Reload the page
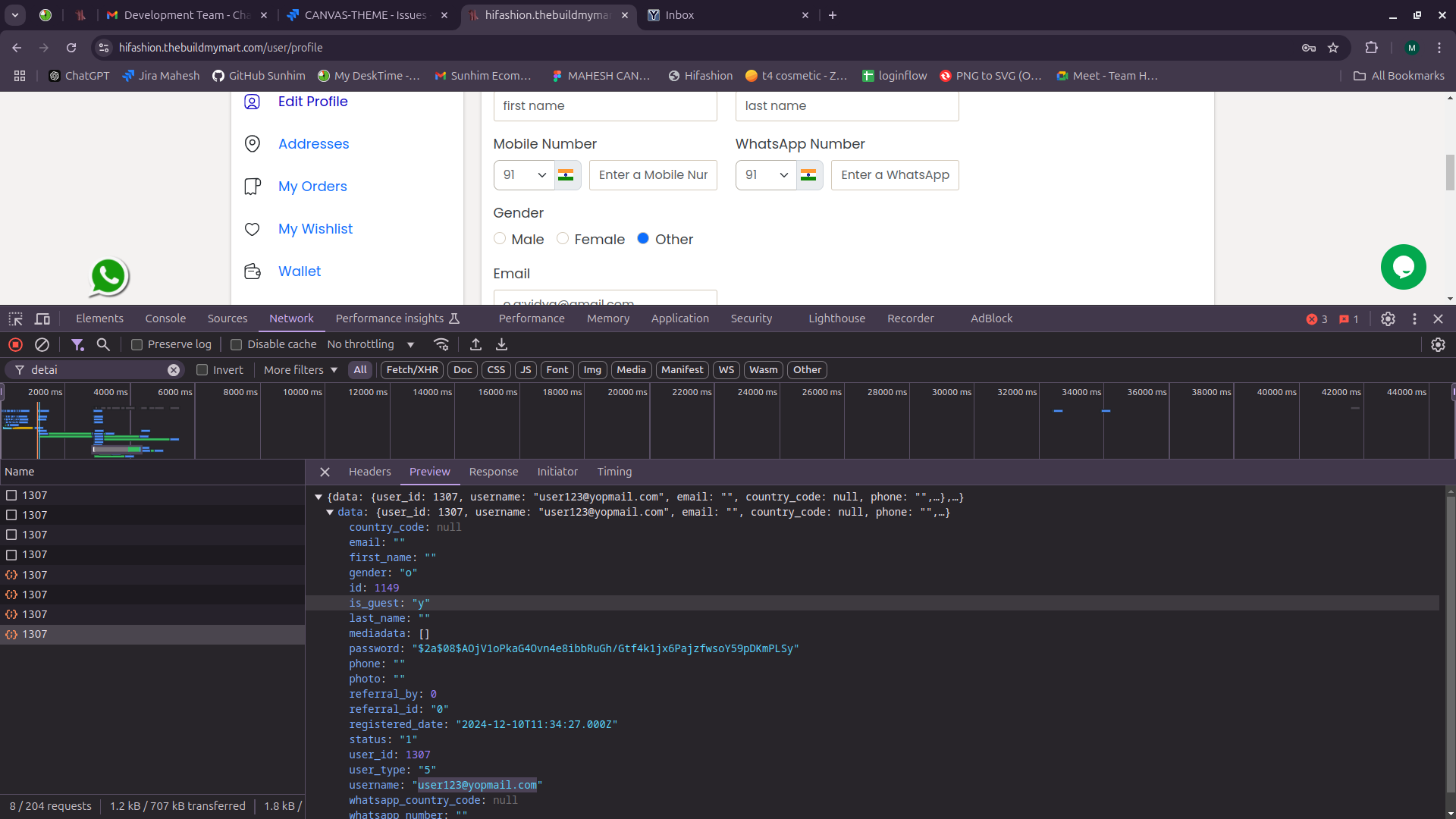 71,48
